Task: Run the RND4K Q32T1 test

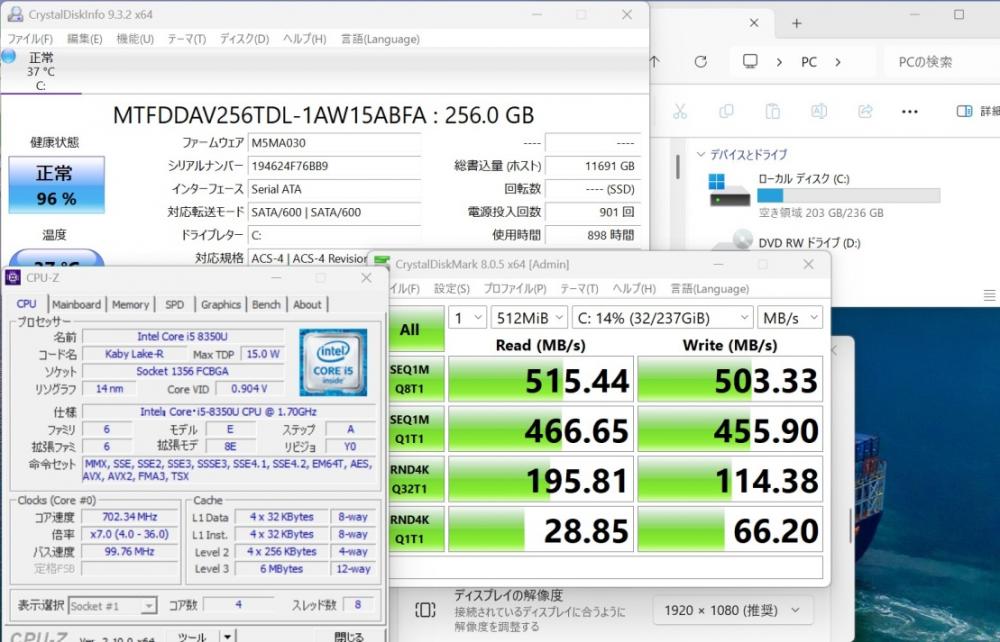Action: (416, 479)
